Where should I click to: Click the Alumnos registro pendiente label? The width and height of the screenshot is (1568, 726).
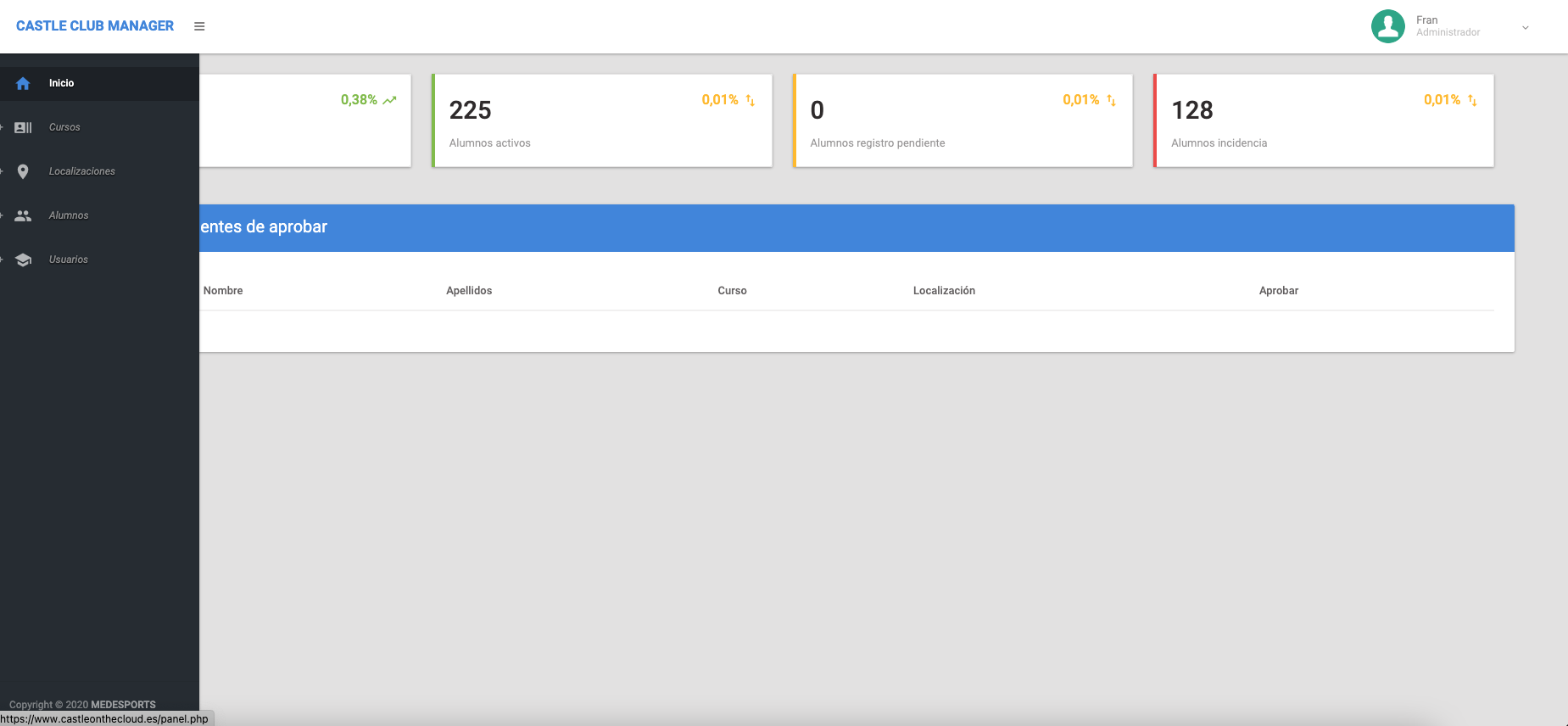[x=878, y=143]
